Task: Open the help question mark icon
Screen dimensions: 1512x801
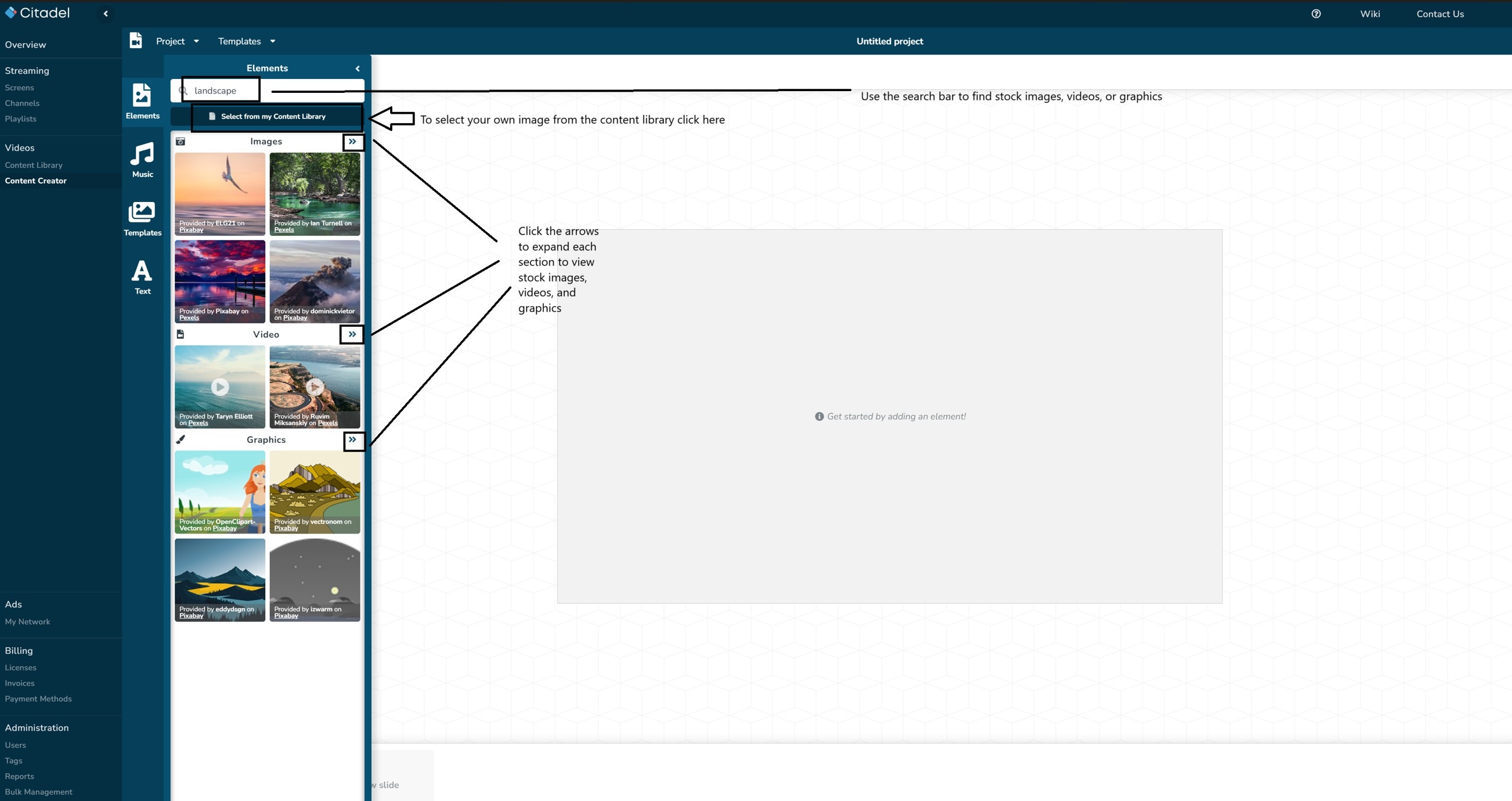Action: click(1316, 13)
